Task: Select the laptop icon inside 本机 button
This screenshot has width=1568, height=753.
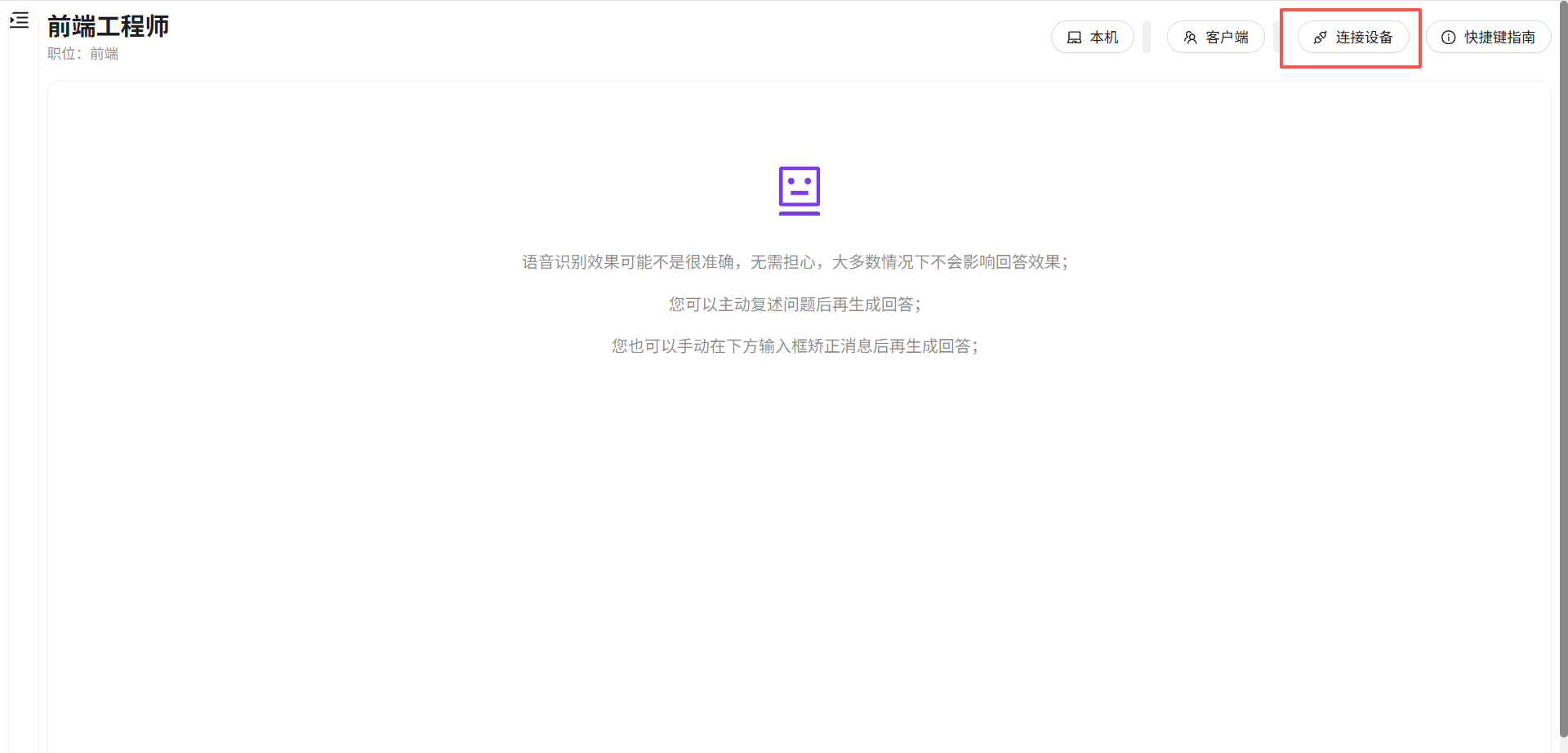Action: 1074,37
